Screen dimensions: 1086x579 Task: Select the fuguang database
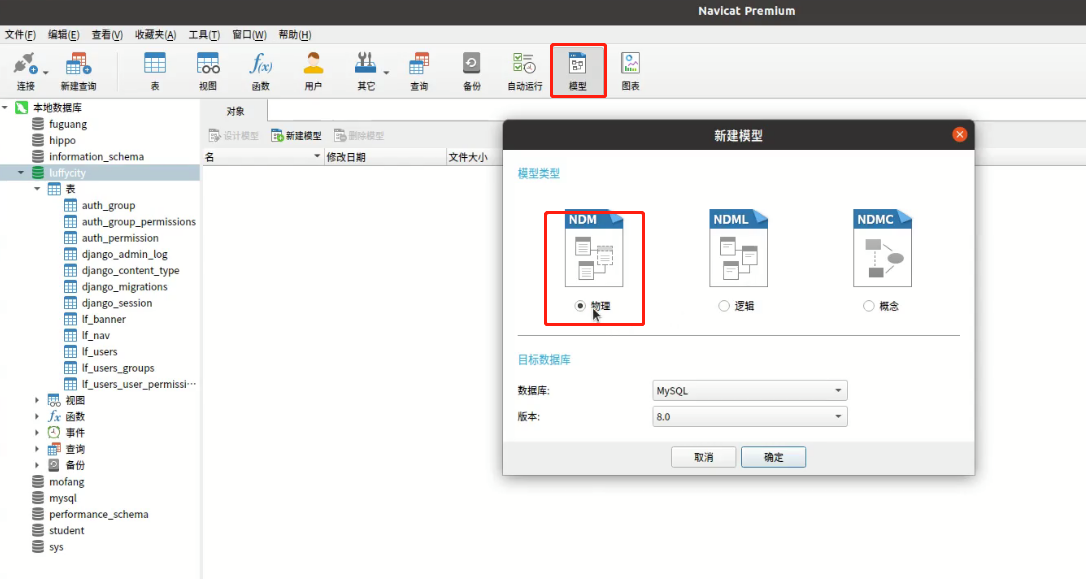[x=68, y=124]
